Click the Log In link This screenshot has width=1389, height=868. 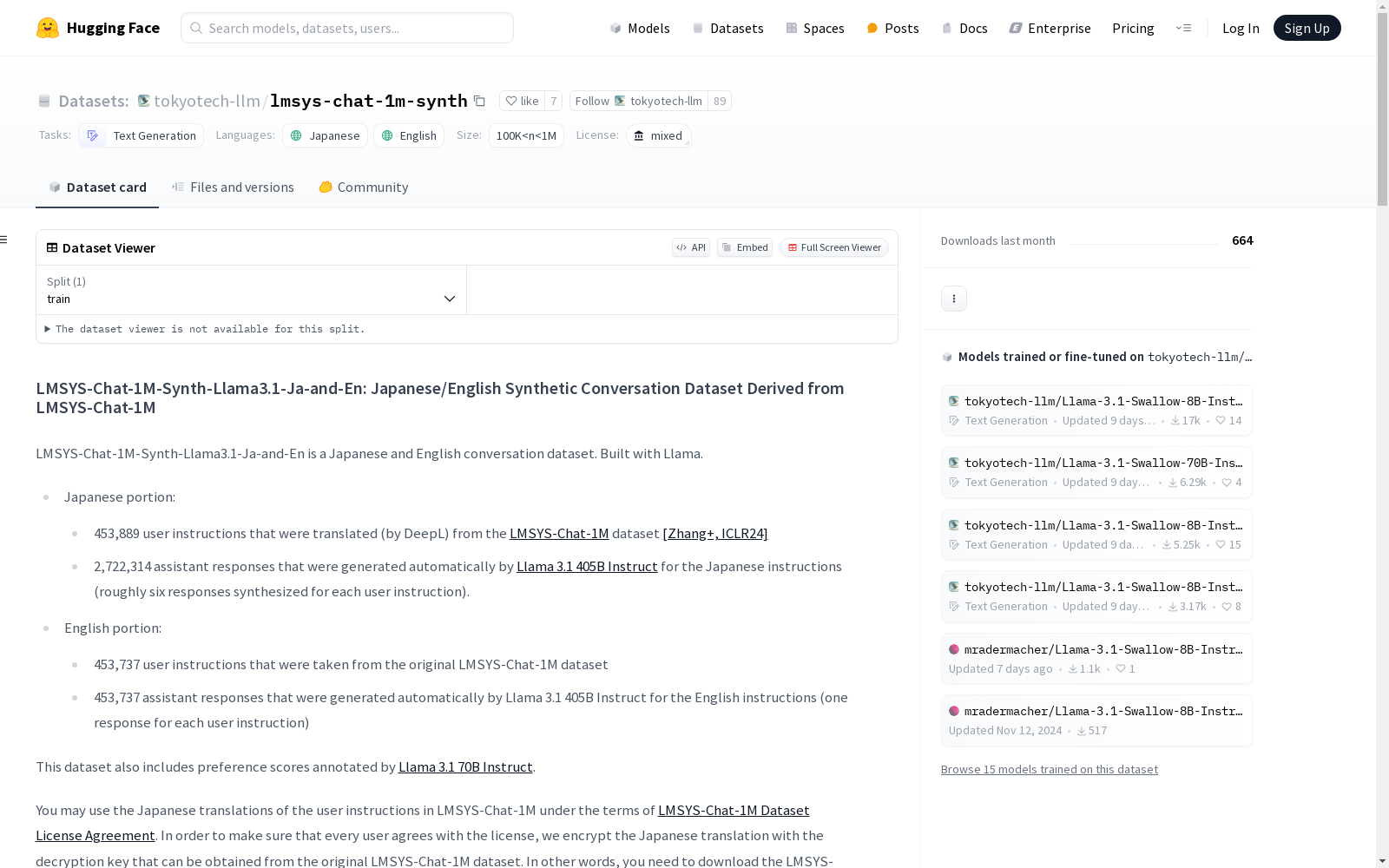tap(1241, 28)
